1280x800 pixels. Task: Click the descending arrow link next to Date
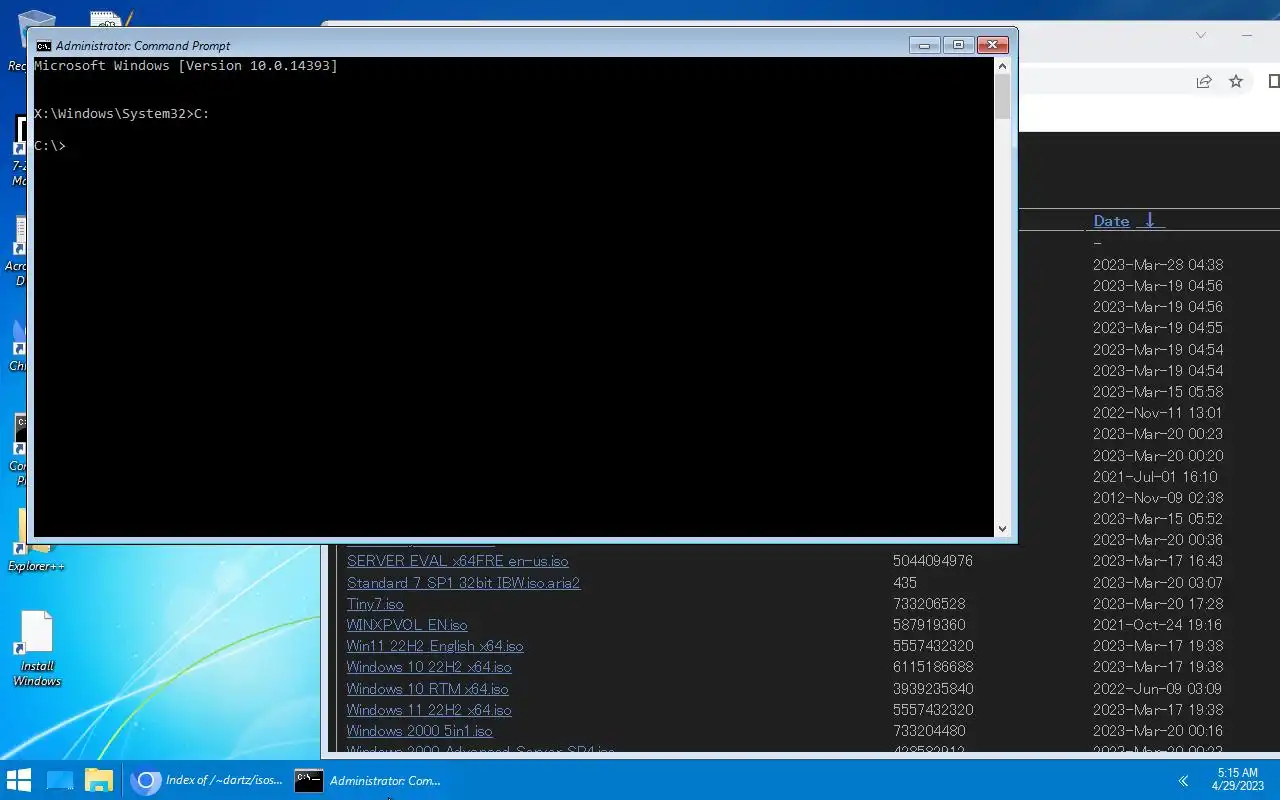click(1150, 221)
